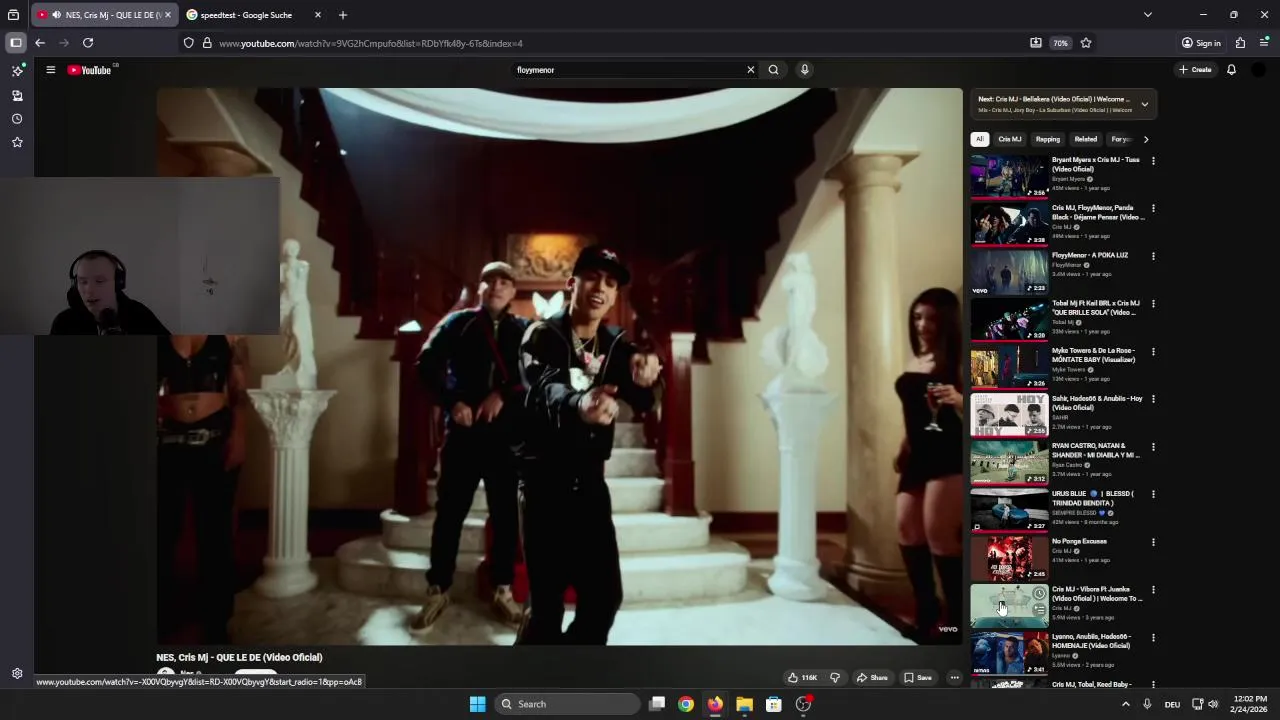This screenshot has width=1280, height=720.
Task: Show hidden system tray icons
Action: 1125,704
